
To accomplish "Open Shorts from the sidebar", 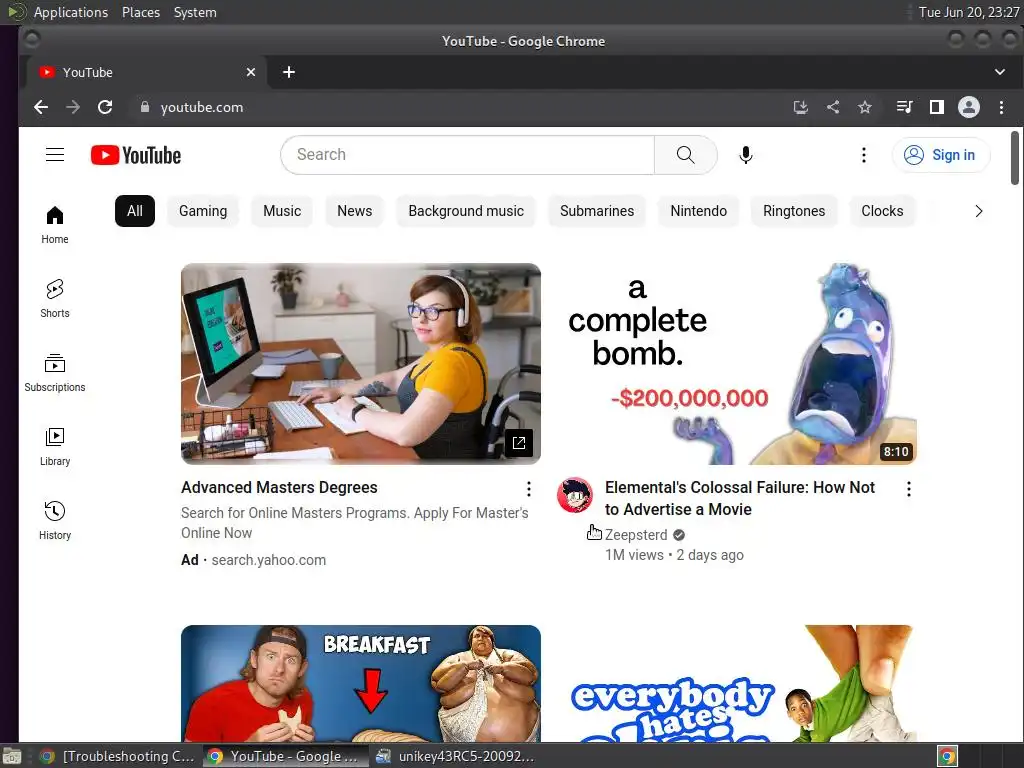I will click(55, 299).
